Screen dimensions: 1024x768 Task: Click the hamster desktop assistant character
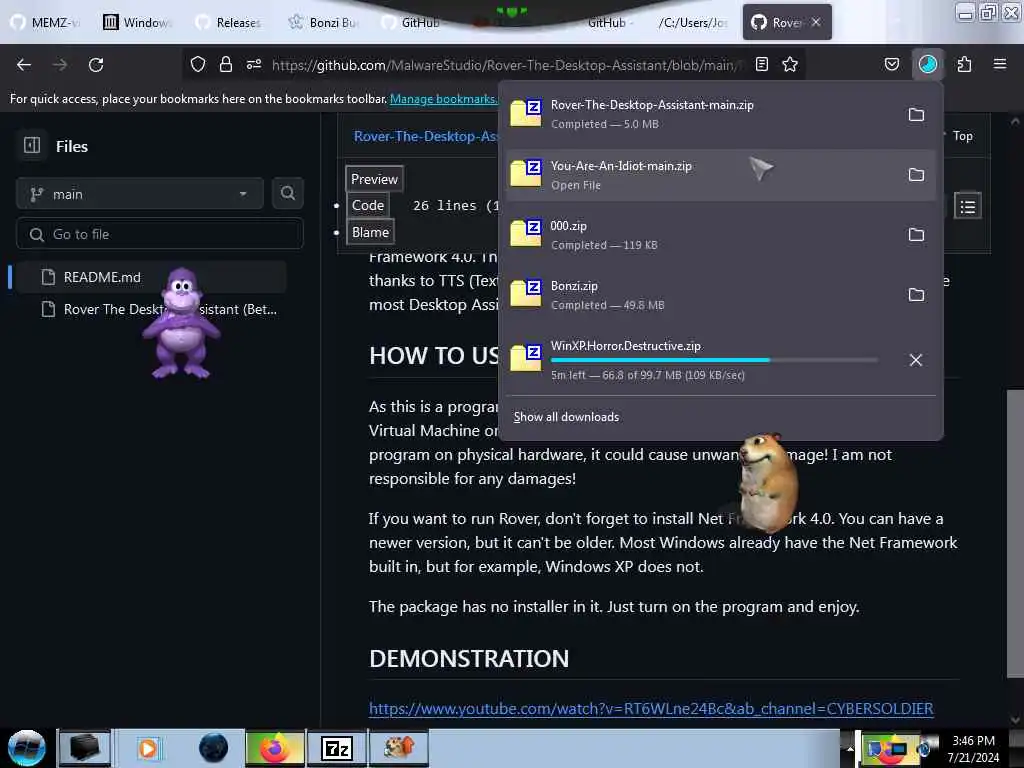tap(767, 482)
